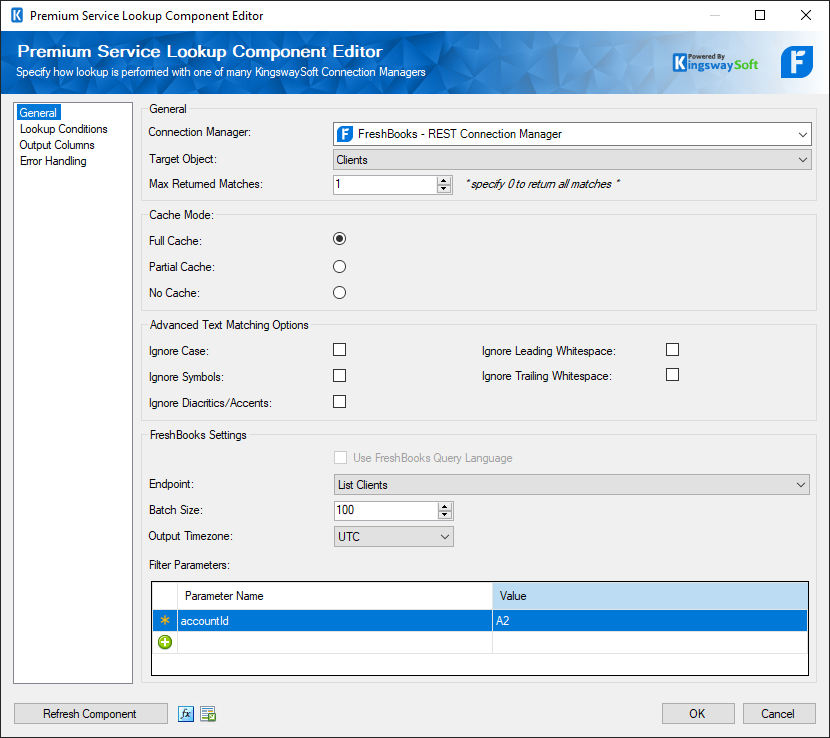The image size is (830, 738).
Task: Click the asterisk indicator on accountId row
Action: point(164,619)
